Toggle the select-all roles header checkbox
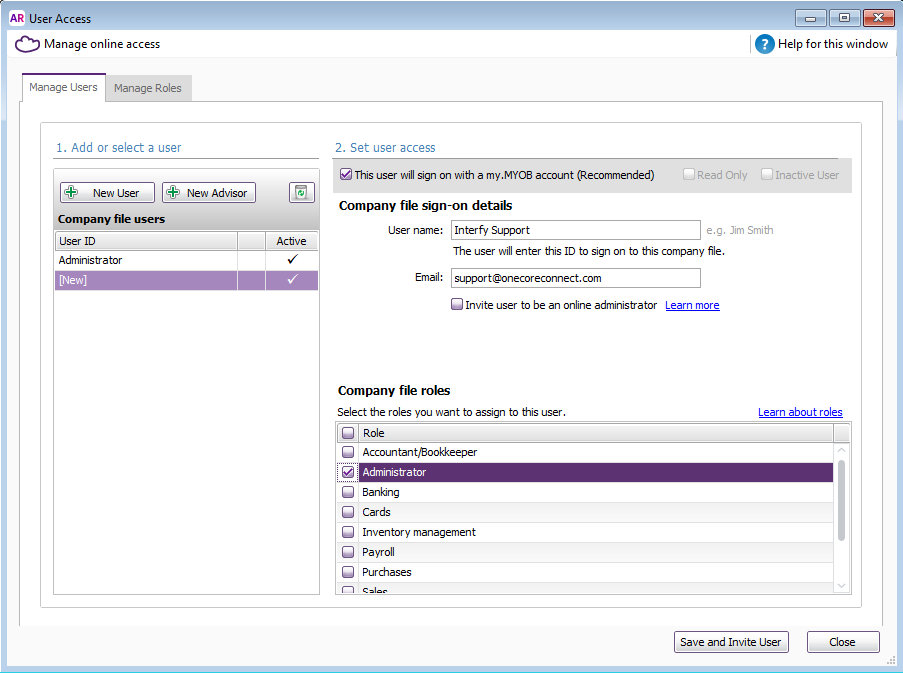 (348, 433)
